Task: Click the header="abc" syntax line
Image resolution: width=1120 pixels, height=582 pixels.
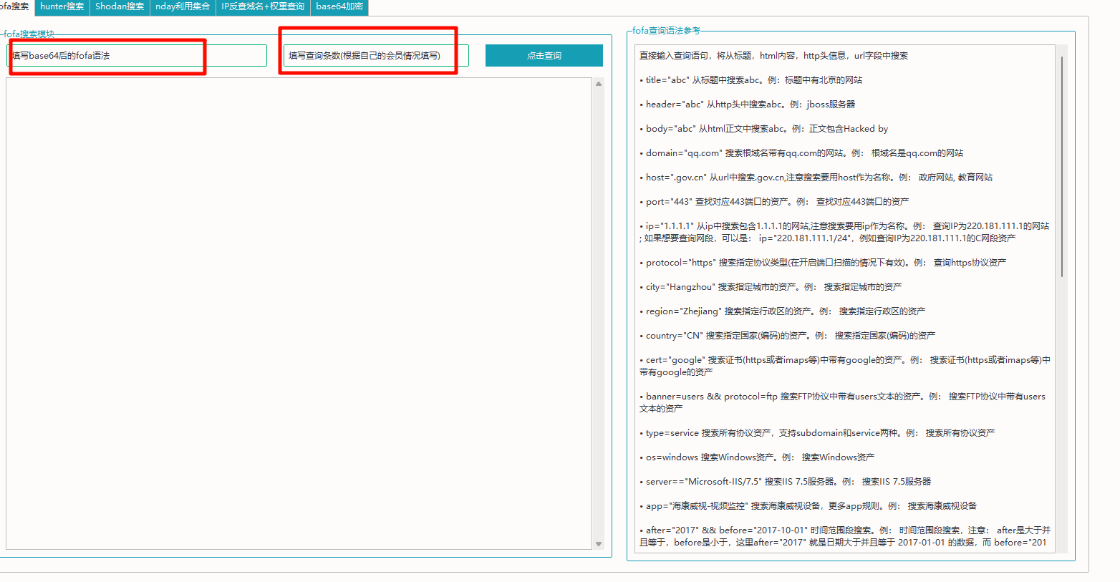Action: pos(747,104)
